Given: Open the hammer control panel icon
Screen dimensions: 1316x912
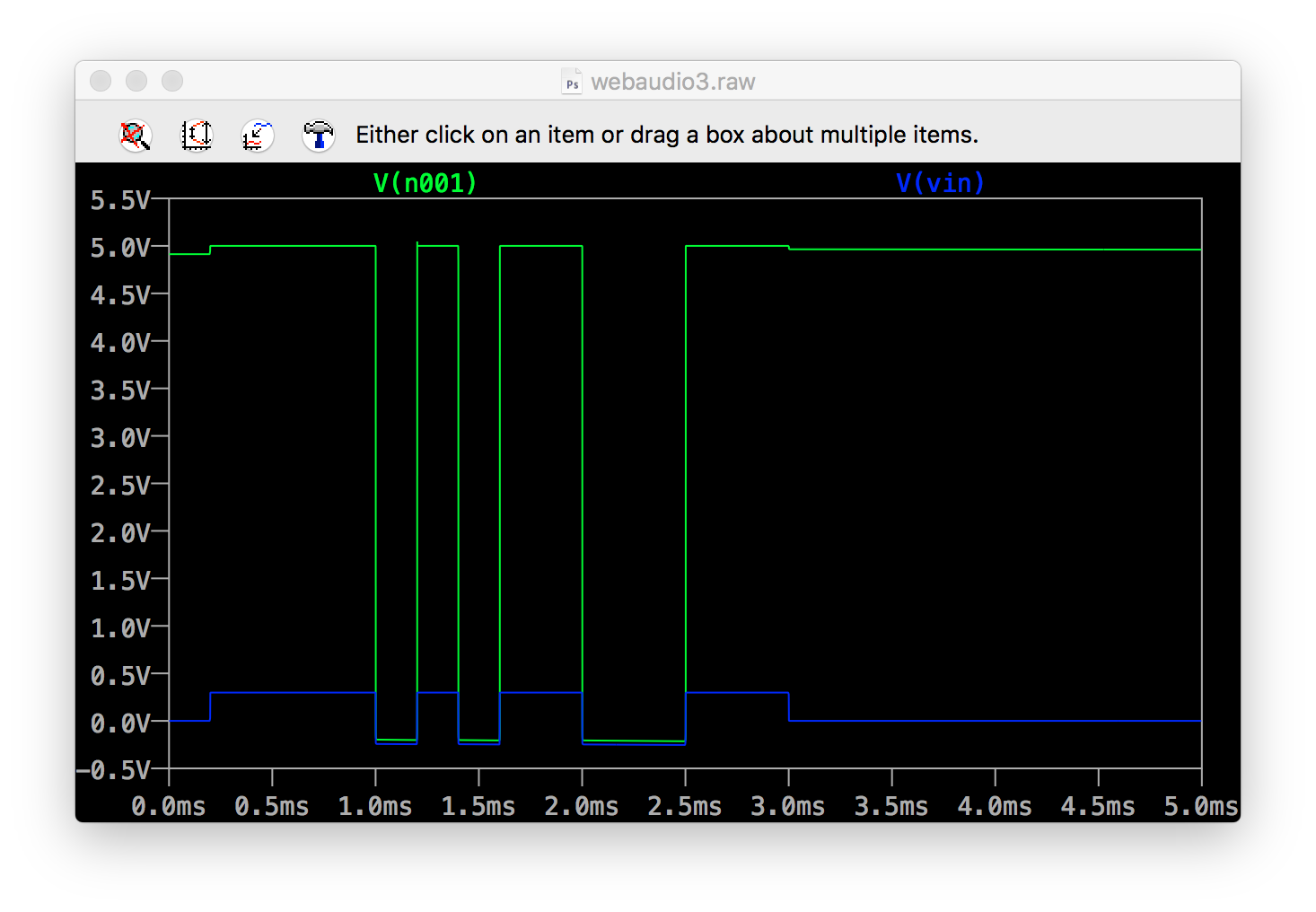Looking at the screenshot, I should [x=318, y=136].
